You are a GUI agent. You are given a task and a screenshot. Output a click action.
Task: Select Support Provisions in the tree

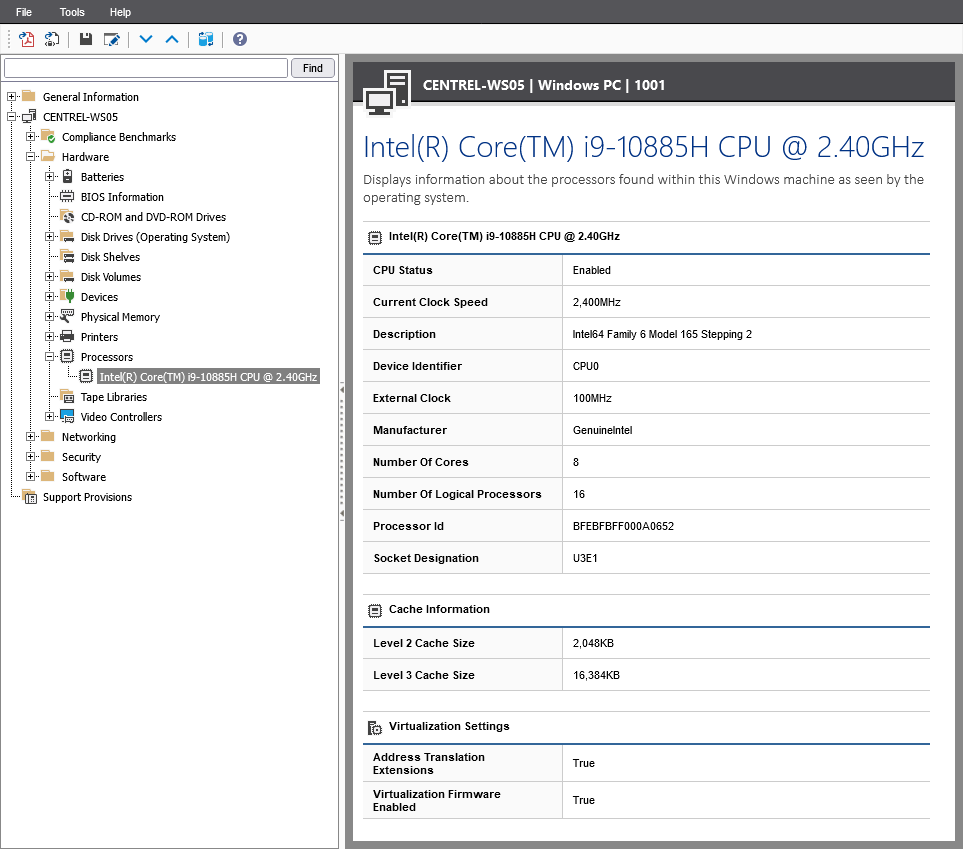[87, 497]
